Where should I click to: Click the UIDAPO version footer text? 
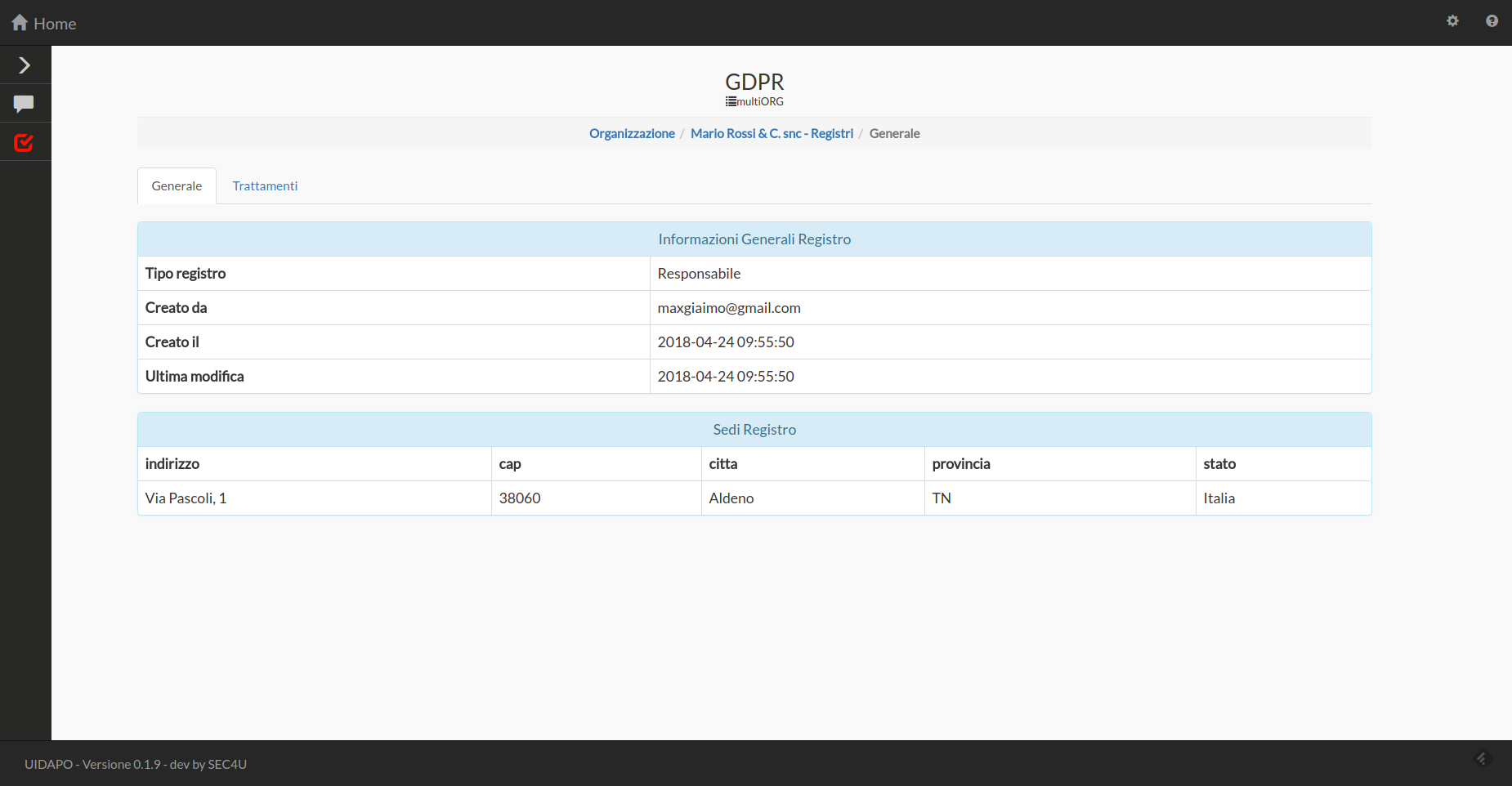pyautogui.click(x=136, y=764)
